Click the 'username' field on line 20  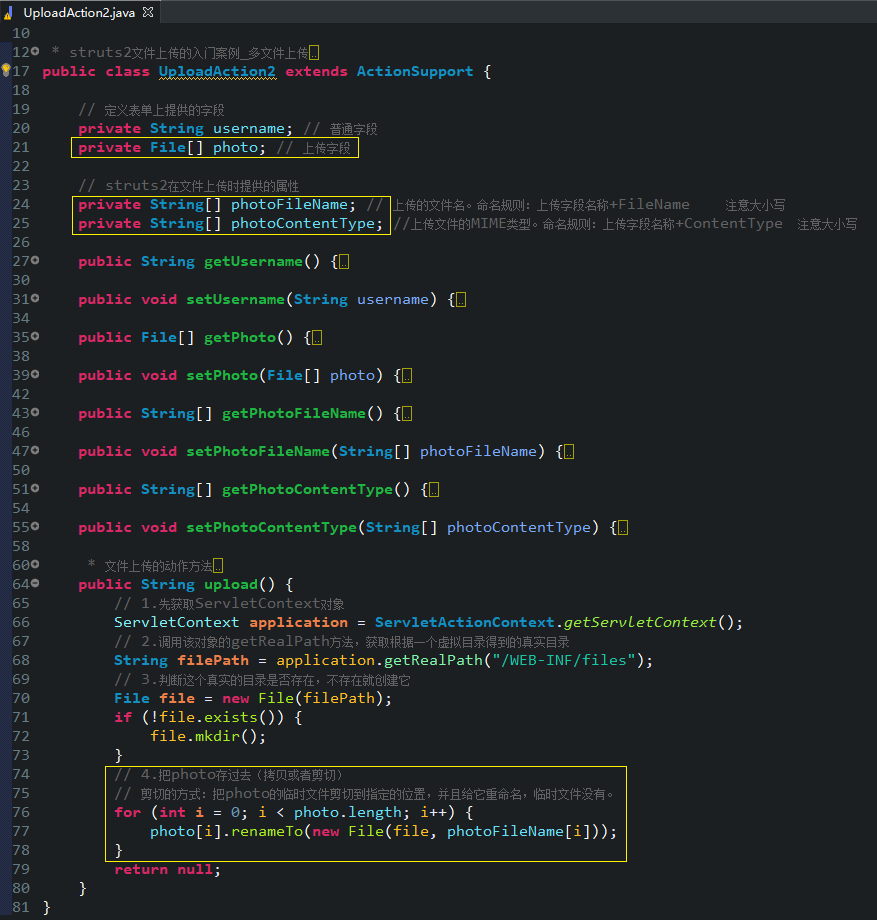coord(249,128)
